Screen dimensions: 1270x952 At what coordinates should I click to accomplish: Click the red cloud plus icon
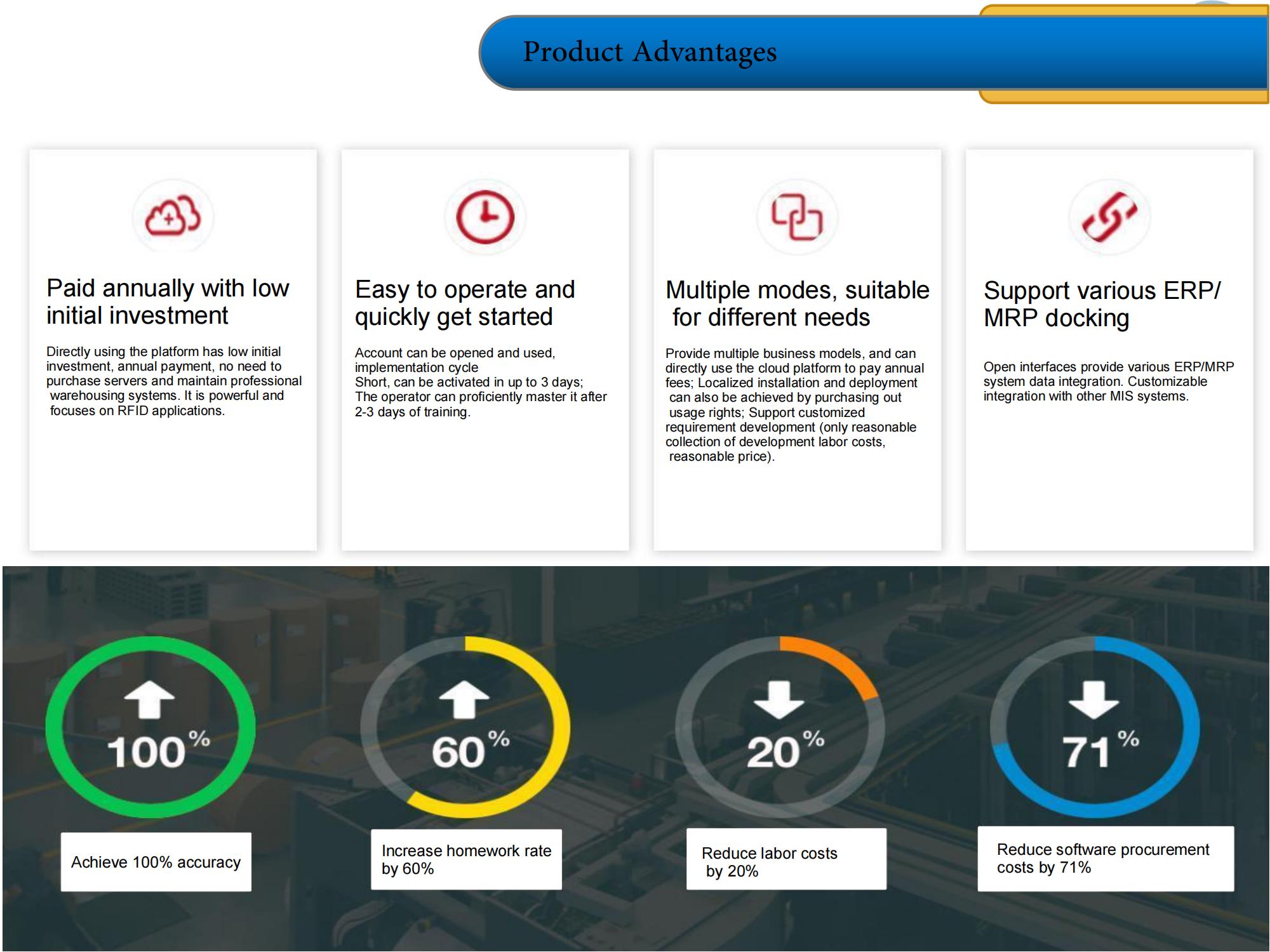click(173, 216)
